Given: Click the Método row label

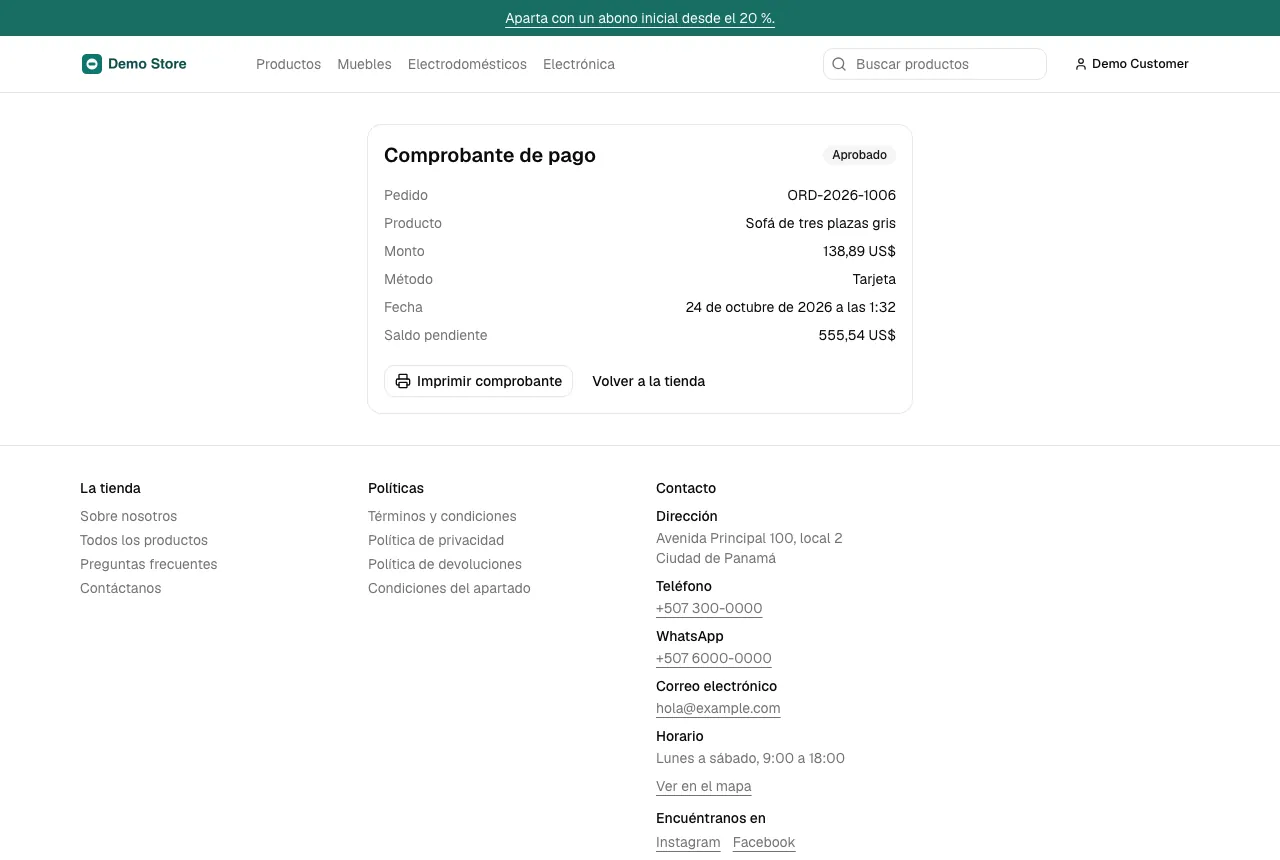Looking at the screenshot, I should 408,279.
